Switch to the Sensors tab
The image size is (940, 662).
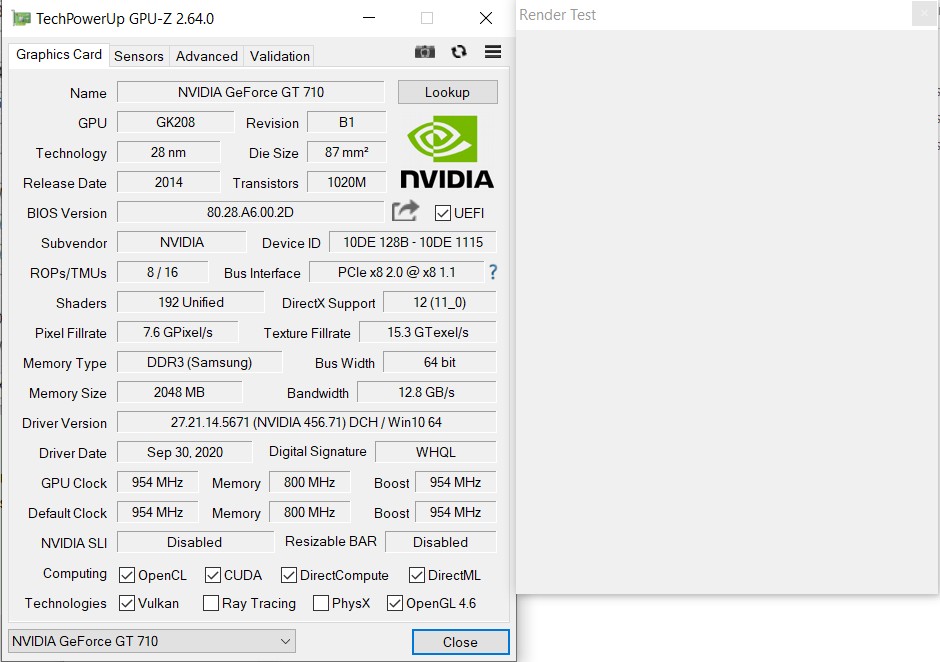pyautogui.click(x=139, y=56)
